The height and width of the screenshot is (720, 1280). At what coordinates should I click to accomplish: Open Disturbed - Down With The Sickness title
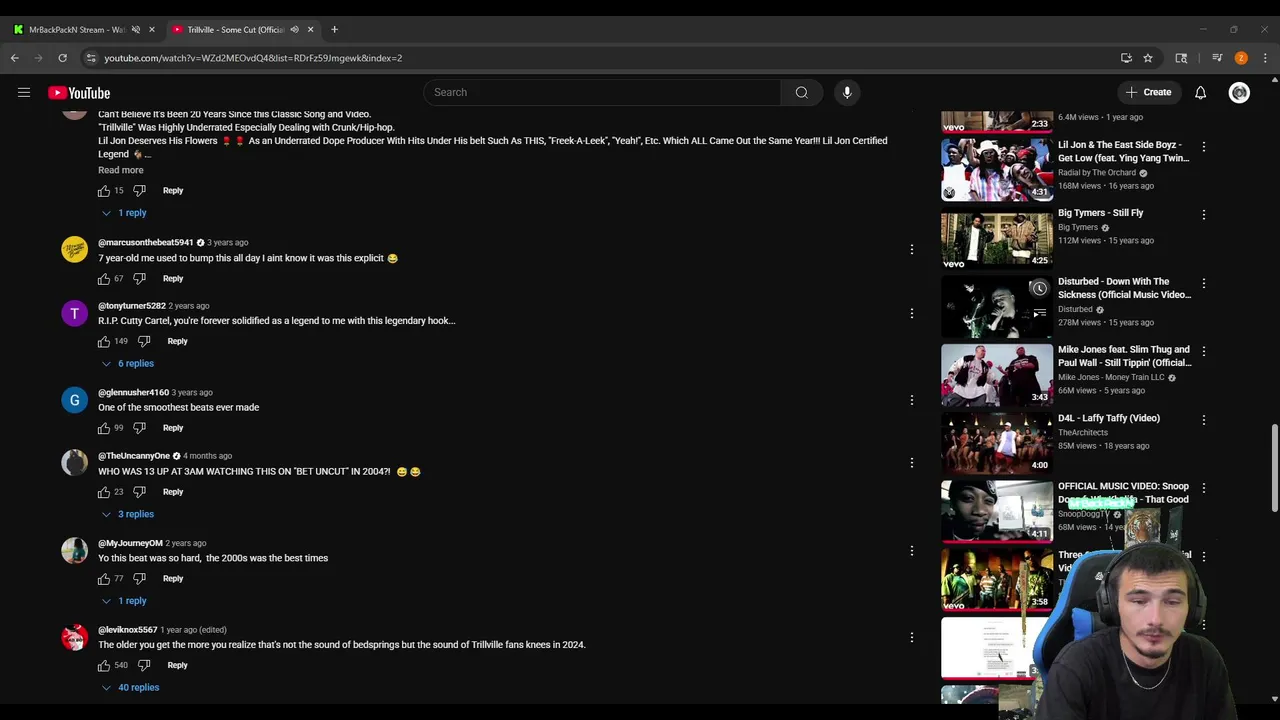click(1124, 288)
